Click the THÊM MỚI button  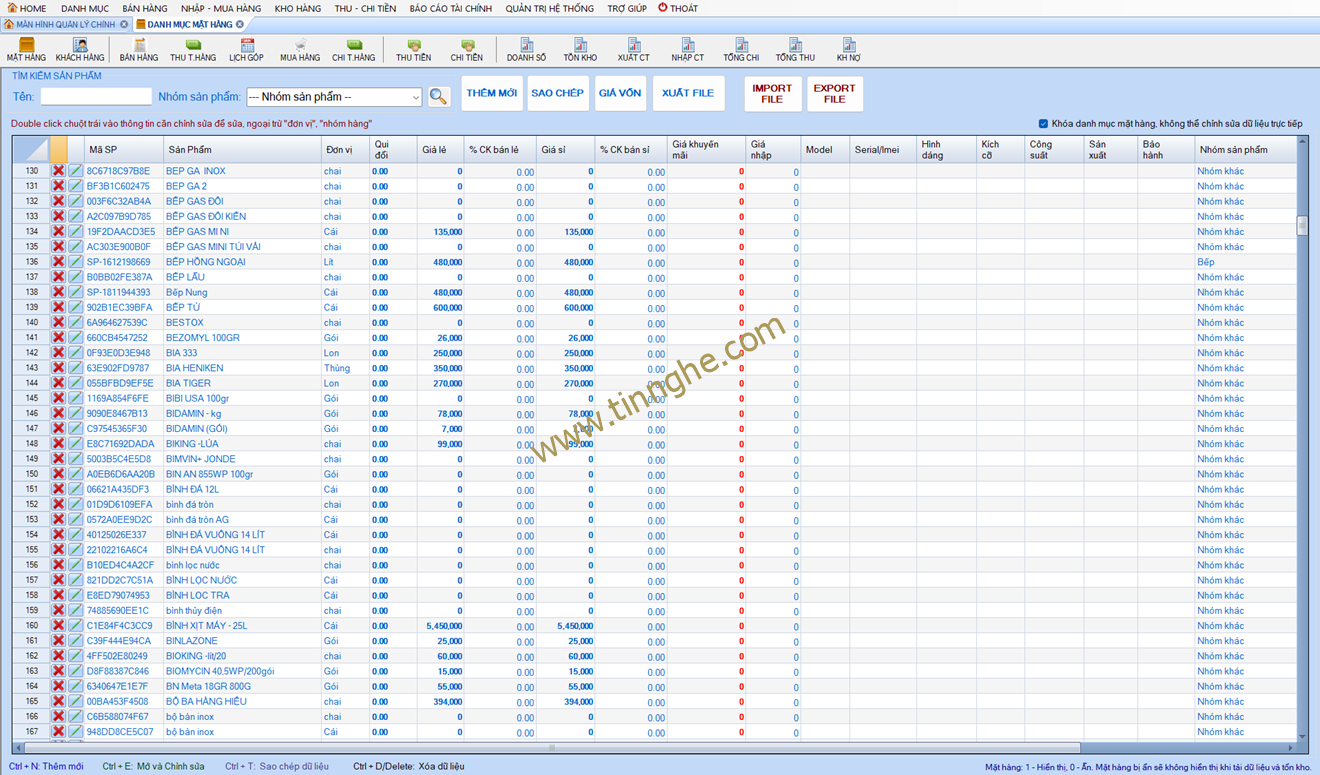point(491,93)
